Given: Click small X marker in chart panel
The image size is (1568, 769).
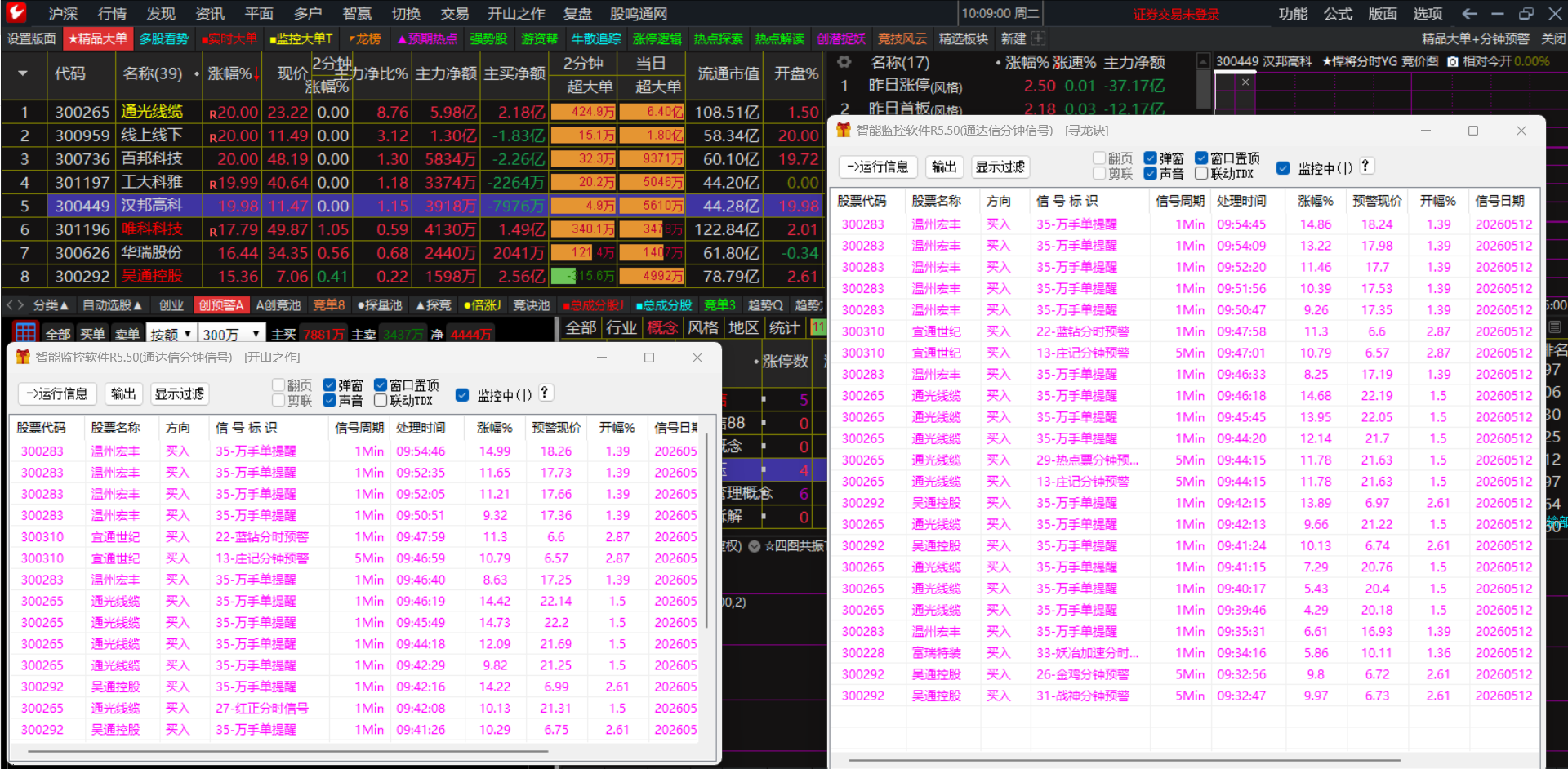Looking at the screenshot, I should [x=1245, y=82].
